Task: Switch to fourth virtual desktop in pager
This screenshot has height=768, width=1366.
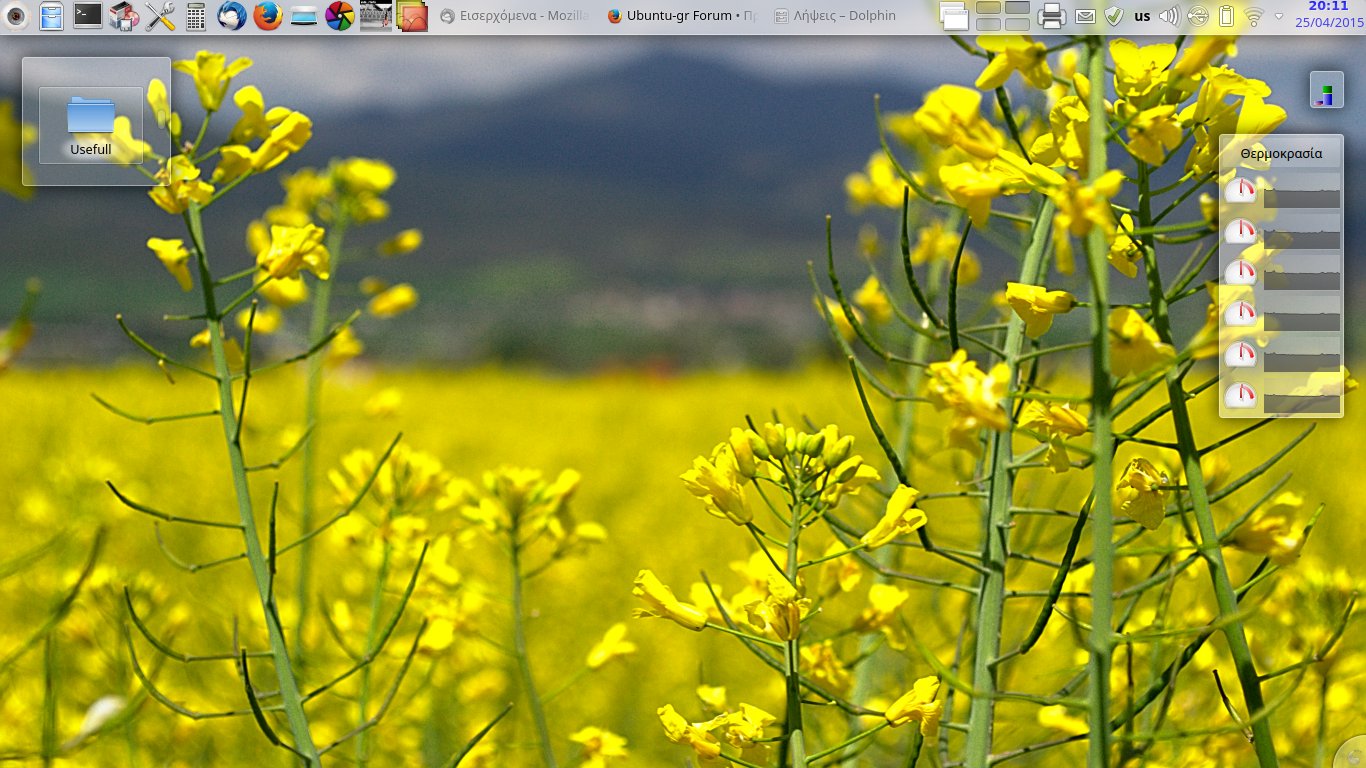Action: pos(1017,23)
